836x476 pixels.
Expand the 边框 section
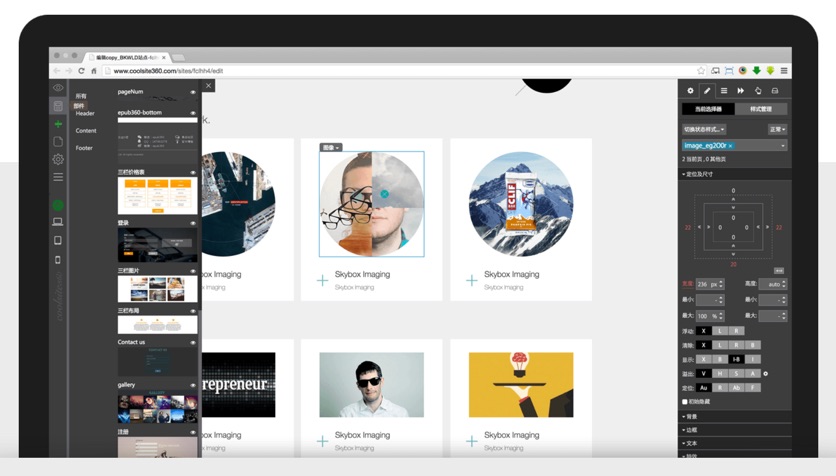tap(689, 430)
